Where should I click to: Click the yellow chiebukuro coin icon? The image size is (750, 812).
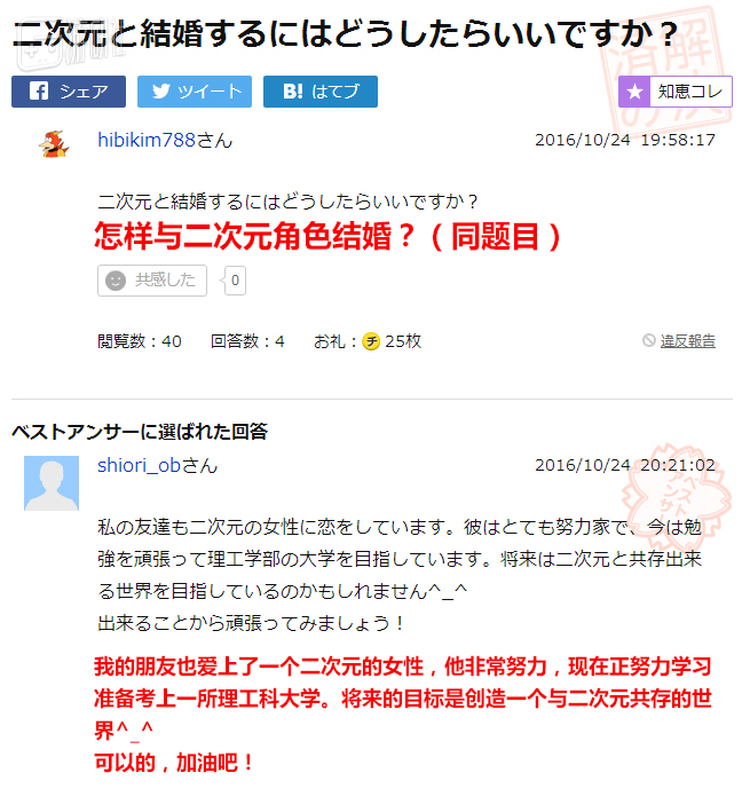(x=371, y=342)
